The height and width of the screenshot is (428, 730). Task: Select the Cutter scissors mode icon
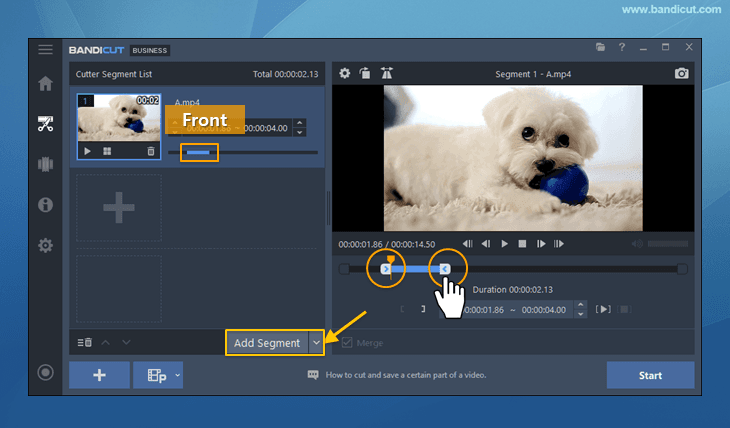point(45,124)
